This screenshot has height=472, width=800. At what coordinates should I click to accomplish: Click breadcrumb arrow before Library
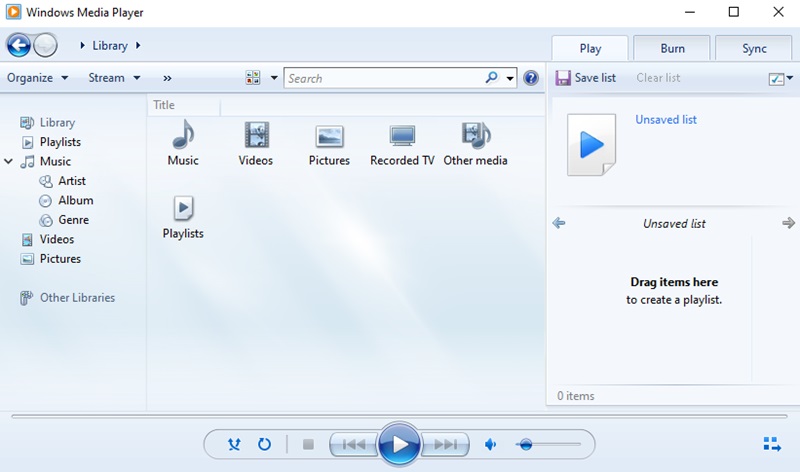pyautogui.click(x=83, y=45)
